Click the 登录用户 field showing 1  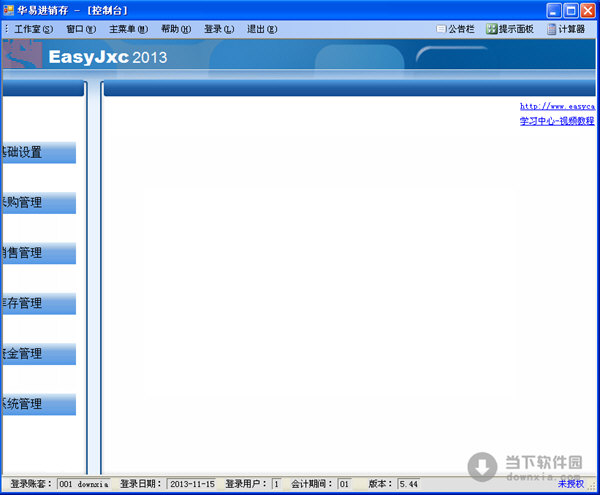[x=276, y=484]
